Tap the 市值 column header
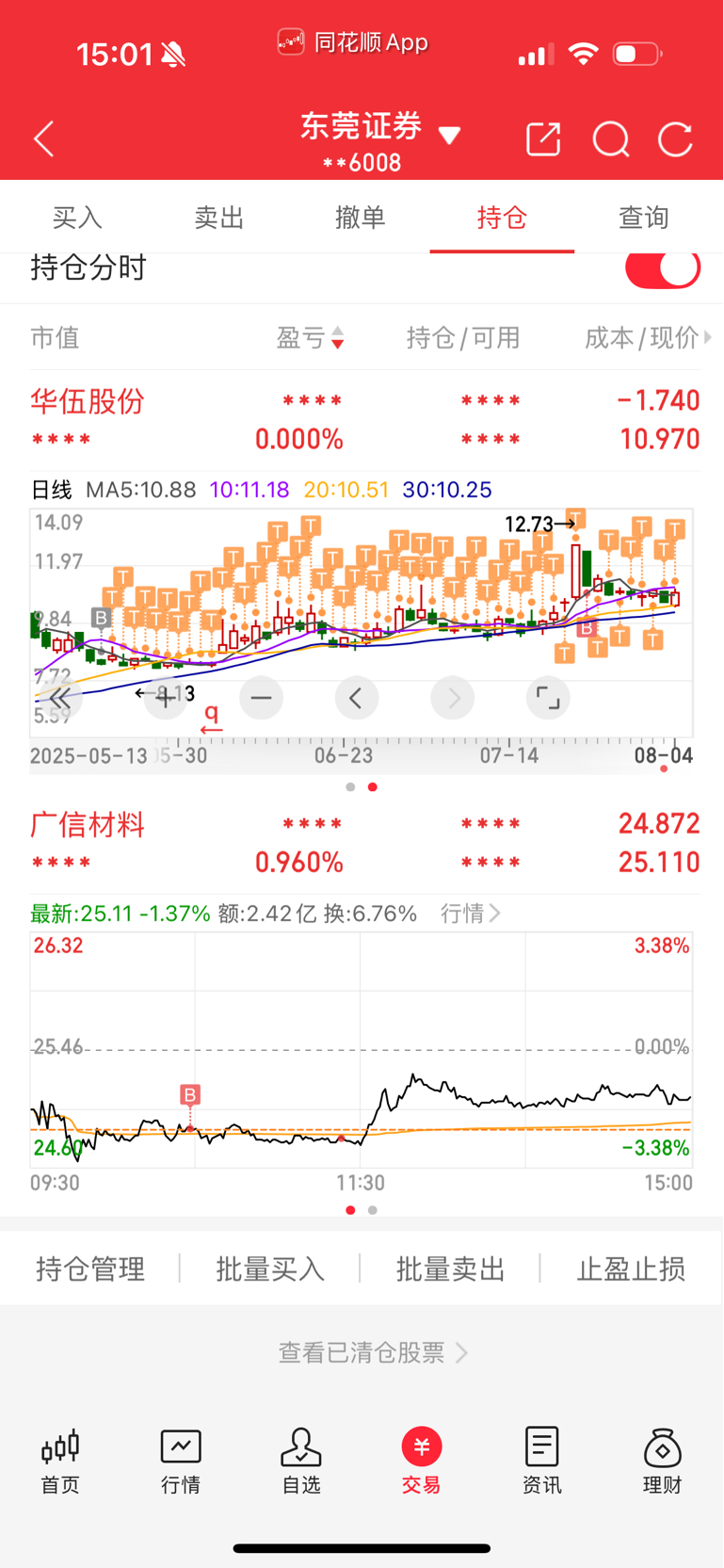The width and height of the screenshot is (724, 1568). click(x=55, y=337)
